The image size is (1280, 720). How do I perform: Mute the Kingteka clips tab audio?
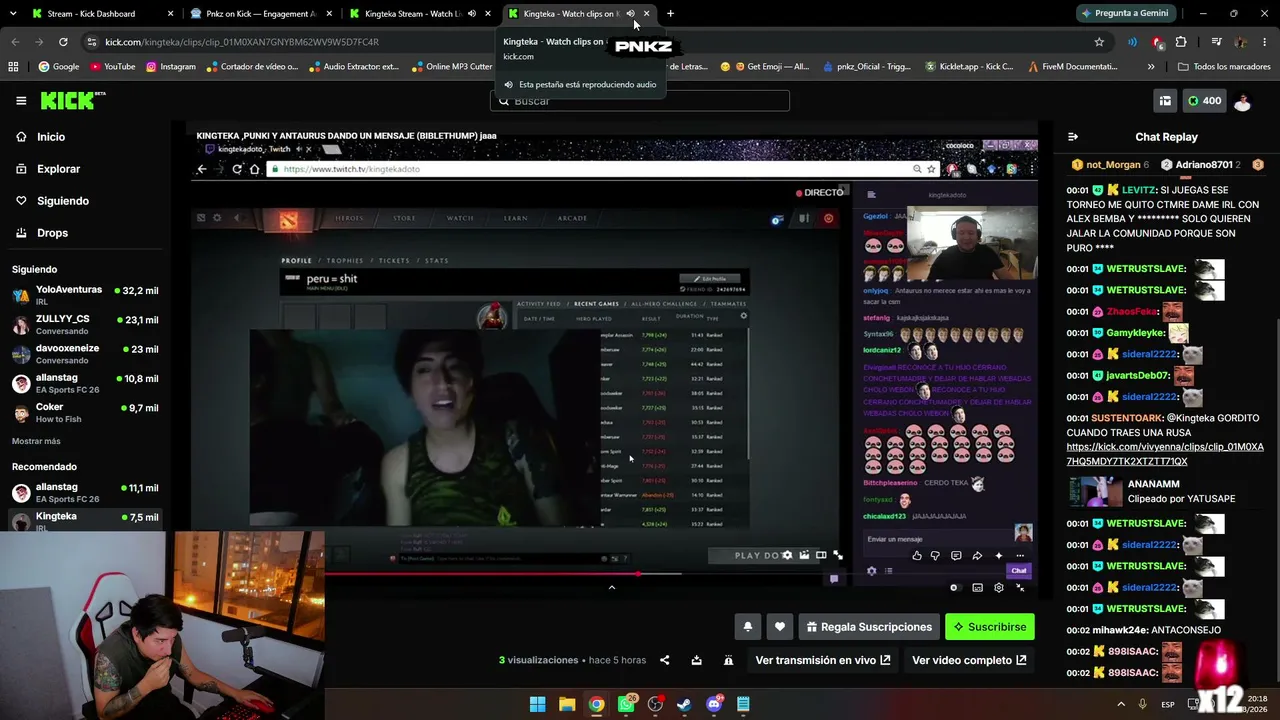630,14
